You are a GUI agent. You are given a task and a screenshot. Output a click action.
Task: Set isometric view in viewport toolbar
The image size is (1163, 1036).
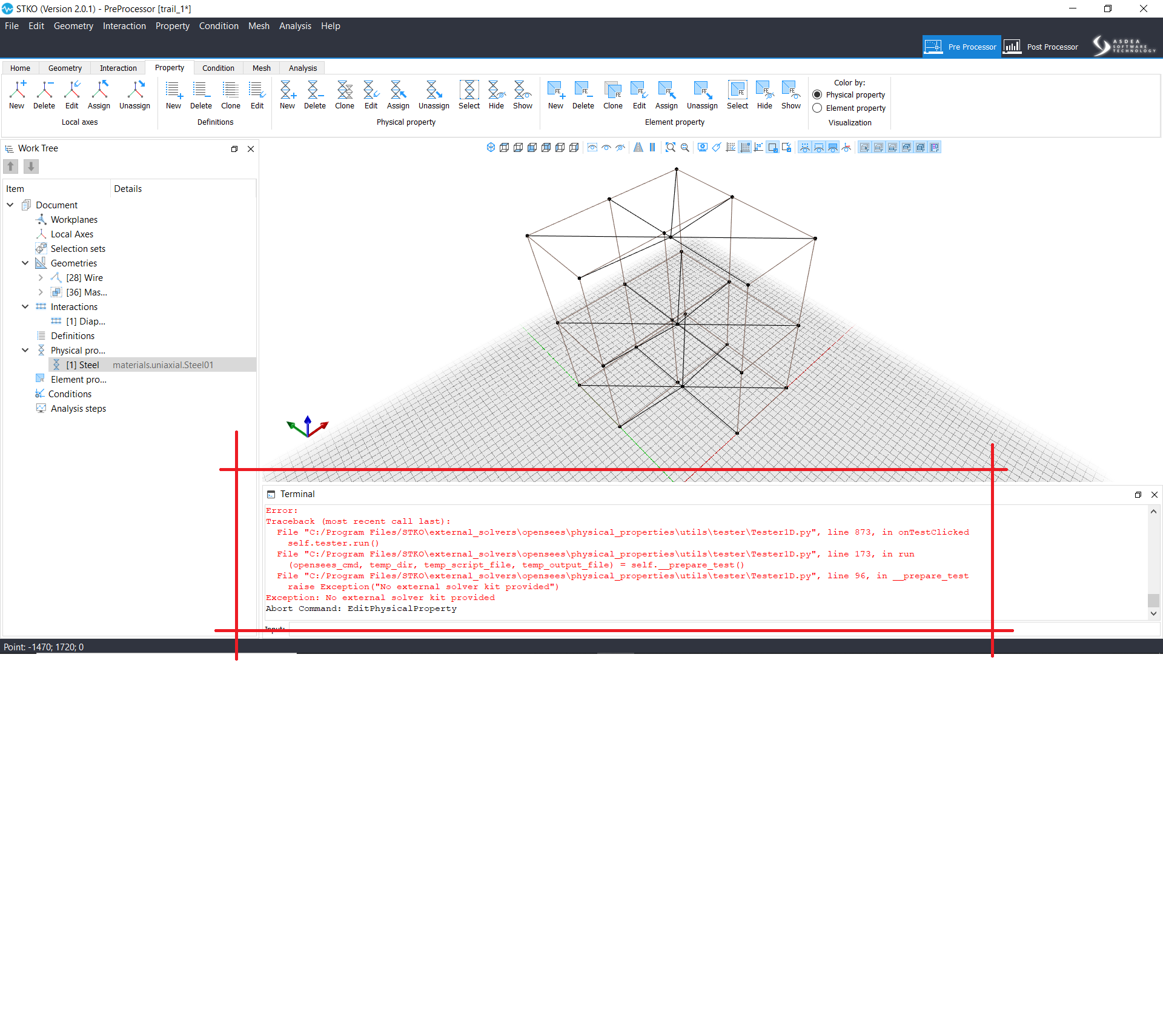pyautogui.click(x=491, y=147)
